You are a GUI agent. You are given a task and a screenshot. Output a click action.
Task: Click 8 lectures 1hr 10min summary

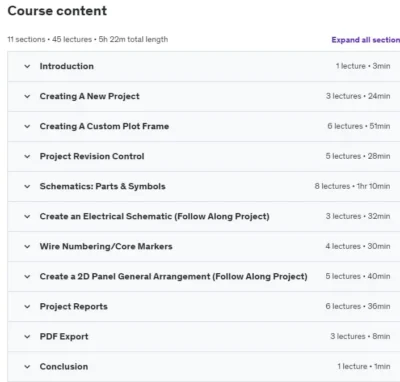[352, 186]
